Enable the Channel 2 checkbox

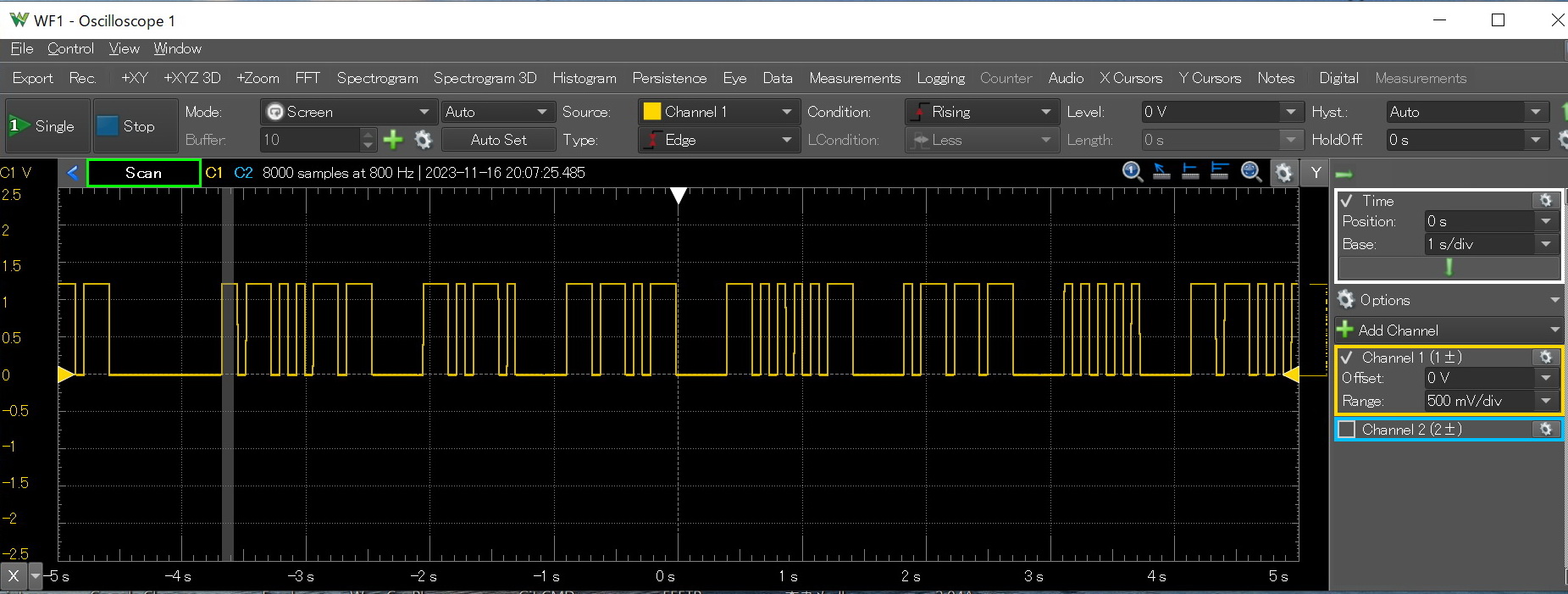[x=1347, y=430]
